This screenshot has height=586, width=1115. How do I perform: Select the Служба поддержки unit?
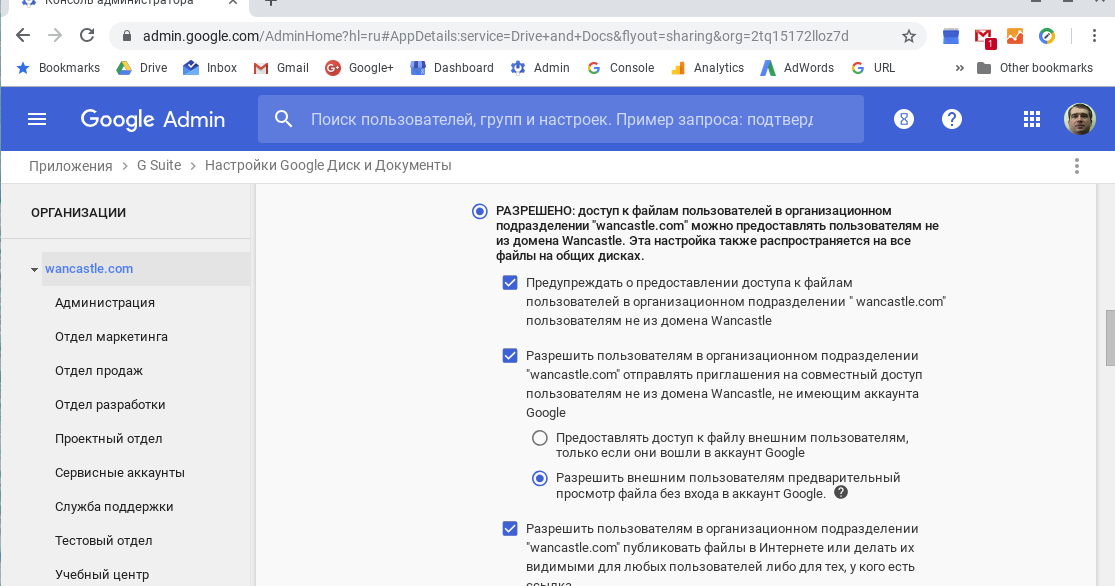point(114,507)
